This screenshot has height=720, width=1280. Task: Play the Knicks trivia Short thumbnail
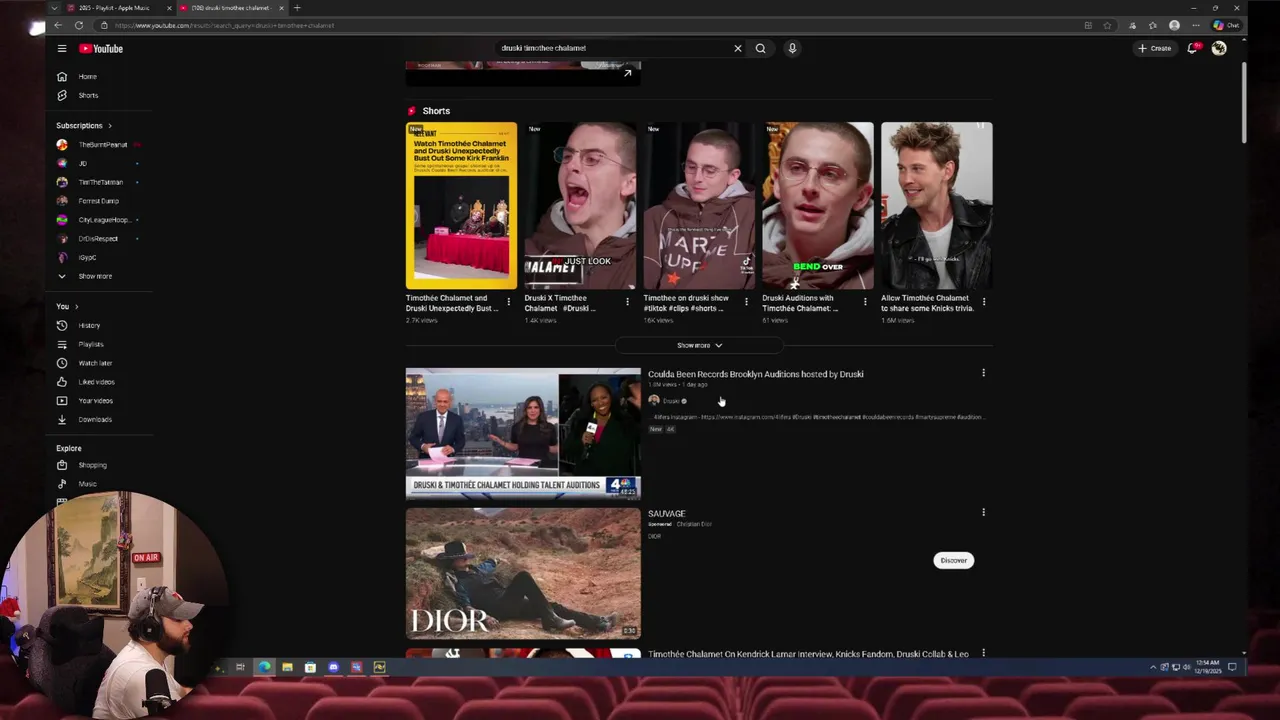(x=937, y=205)
